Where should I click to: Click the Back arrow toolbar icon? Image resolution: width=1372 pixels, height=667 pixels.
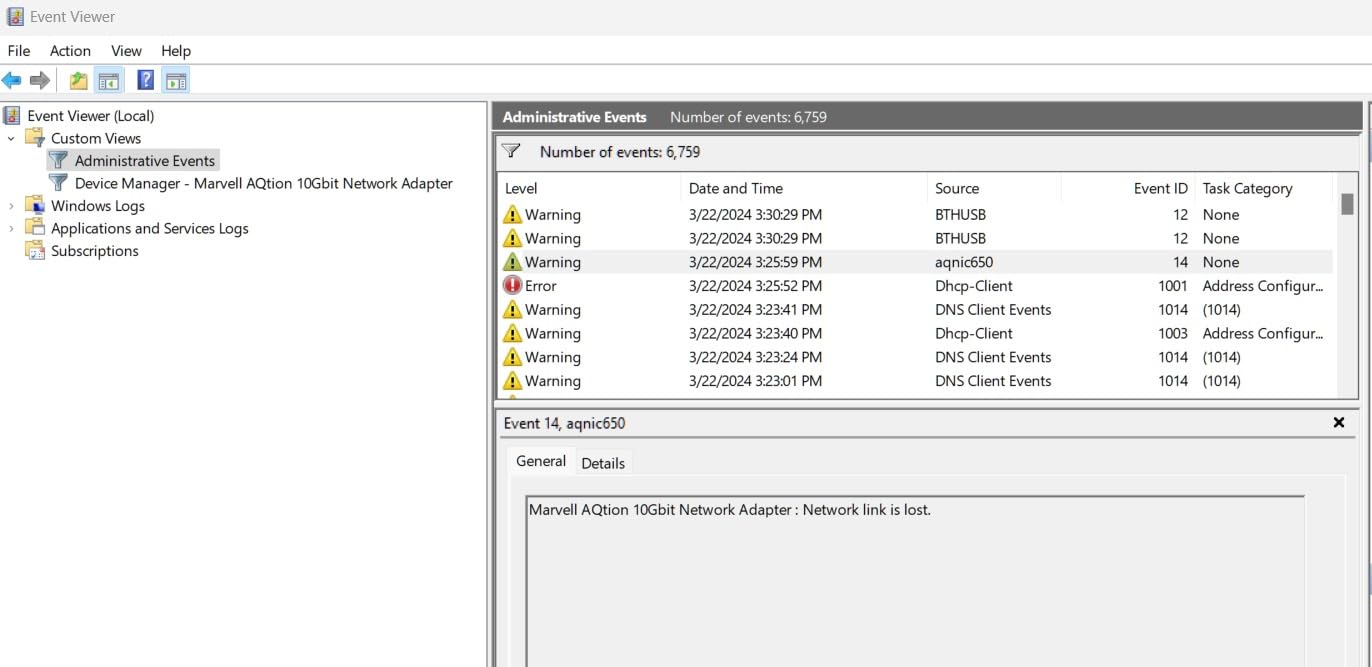tap(12, 80)
